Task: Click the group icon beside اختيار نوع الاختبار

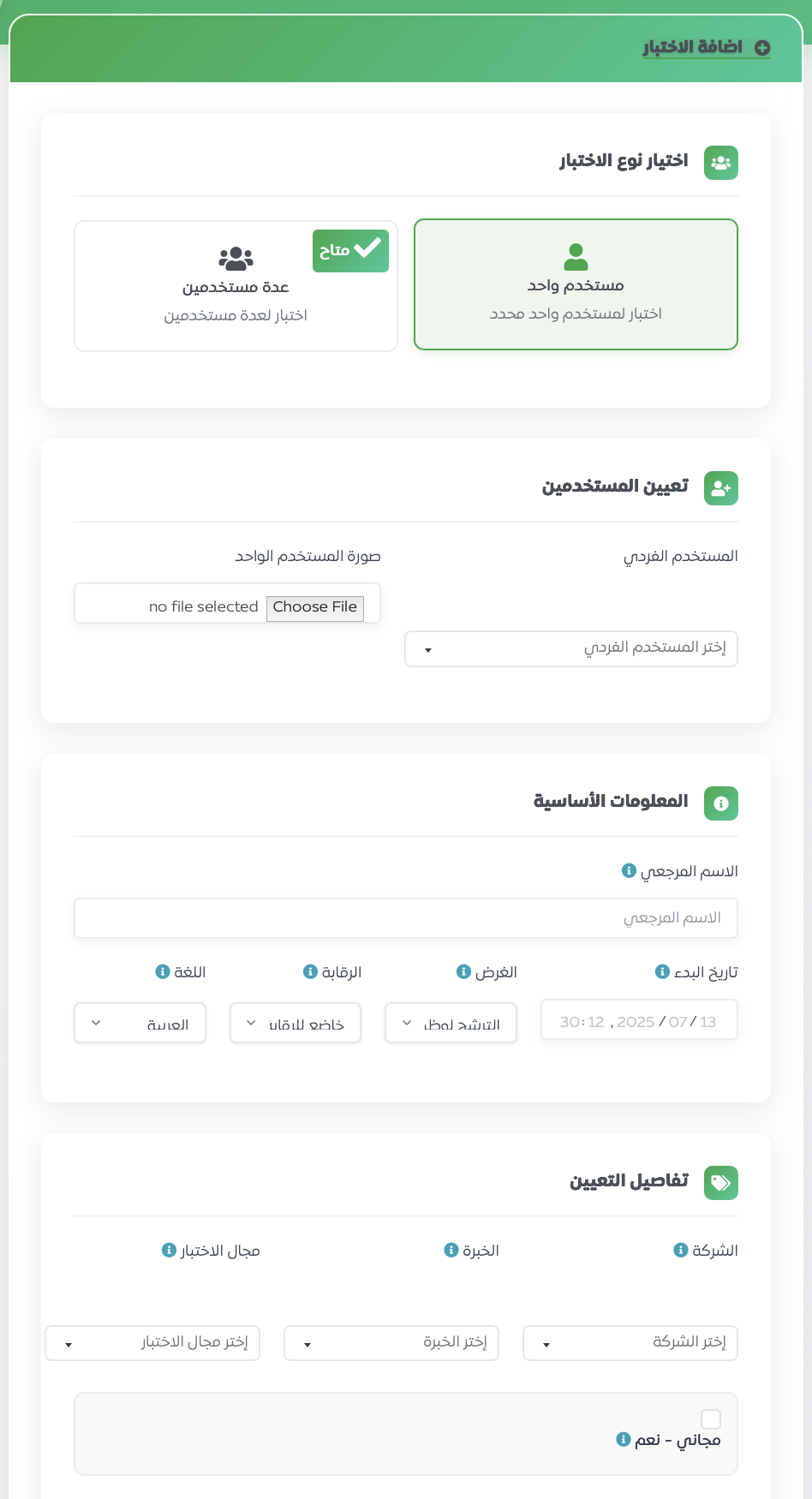Action: (x=720, y=163)
